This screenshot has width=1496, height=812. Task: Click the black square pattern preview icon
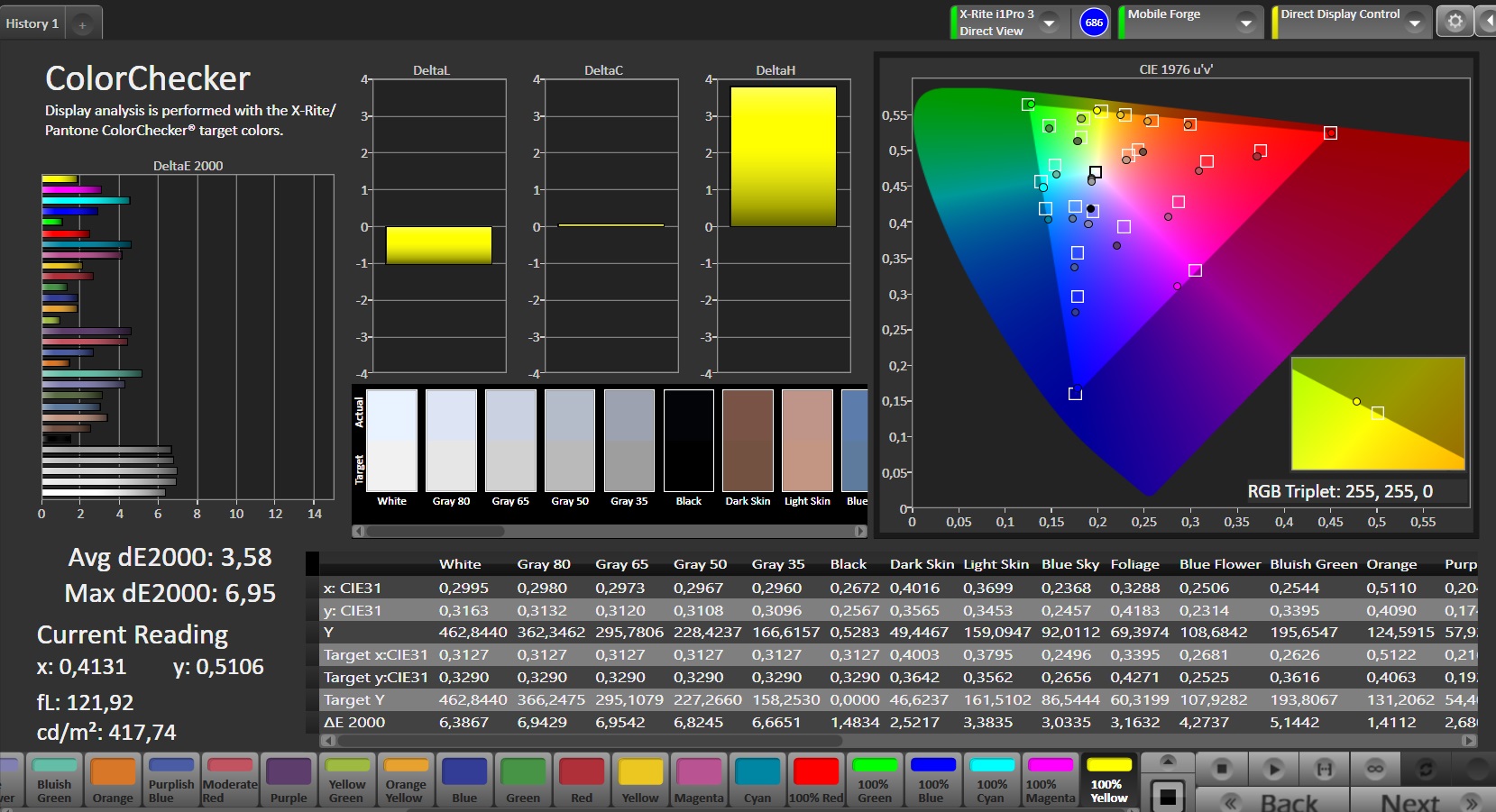(x=1168, y=796)
